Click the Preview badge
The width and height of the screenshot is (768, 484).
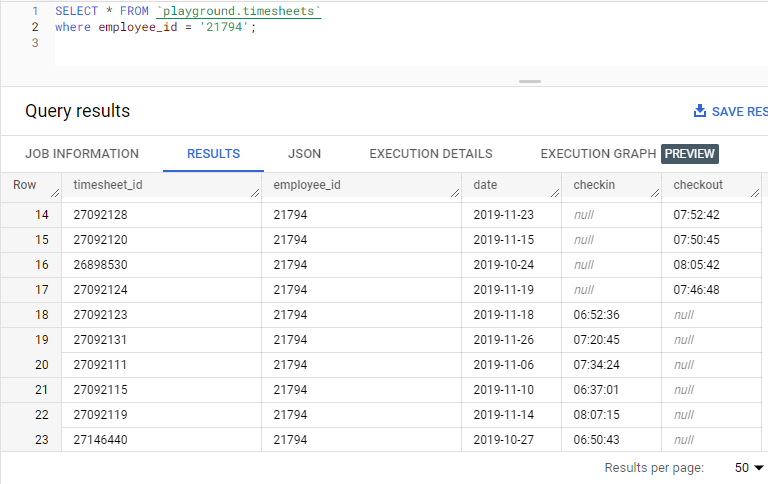(690, 154)
